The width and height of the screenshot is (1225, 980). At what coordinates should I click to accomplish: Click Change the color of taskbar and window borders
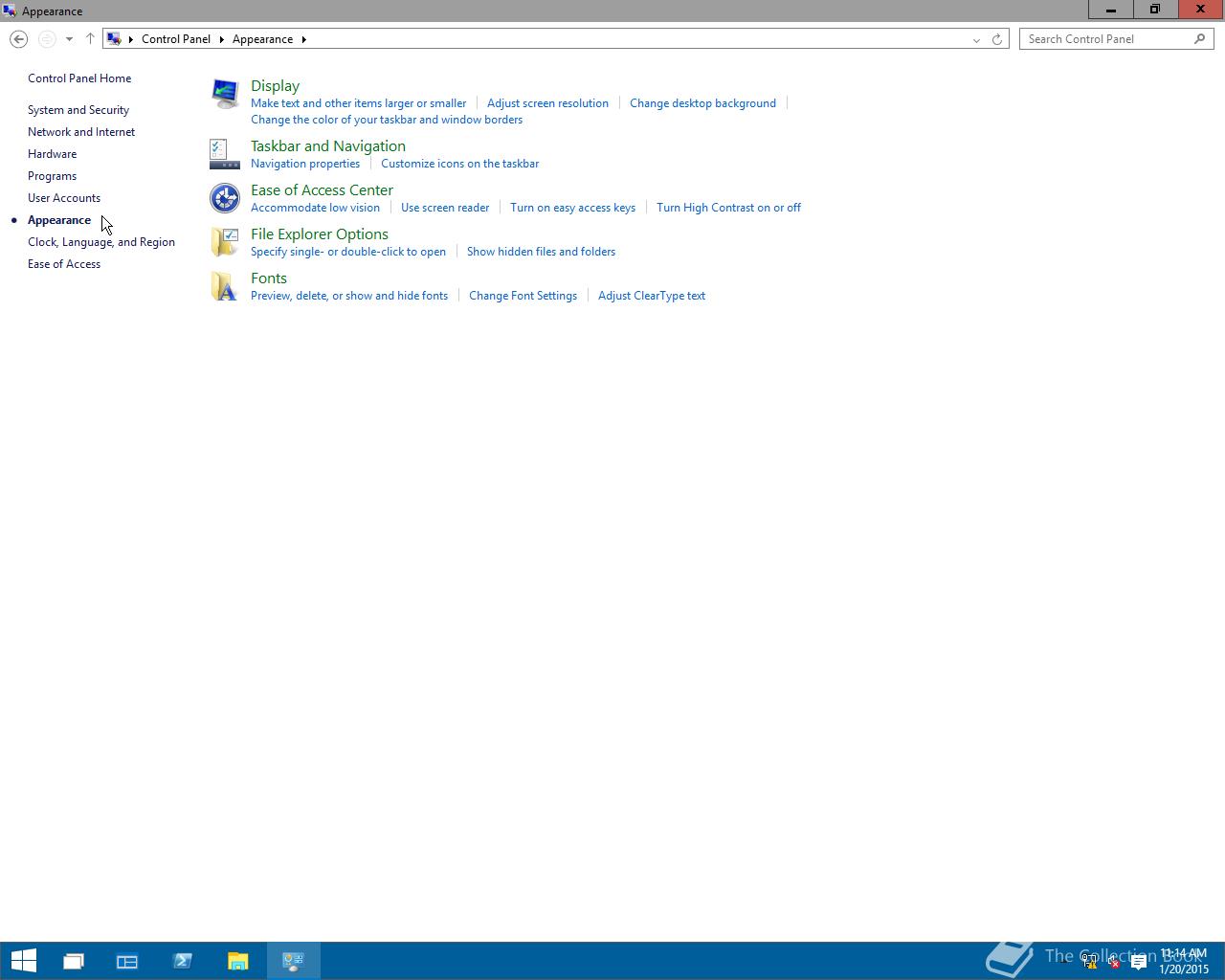pos(387,120)
